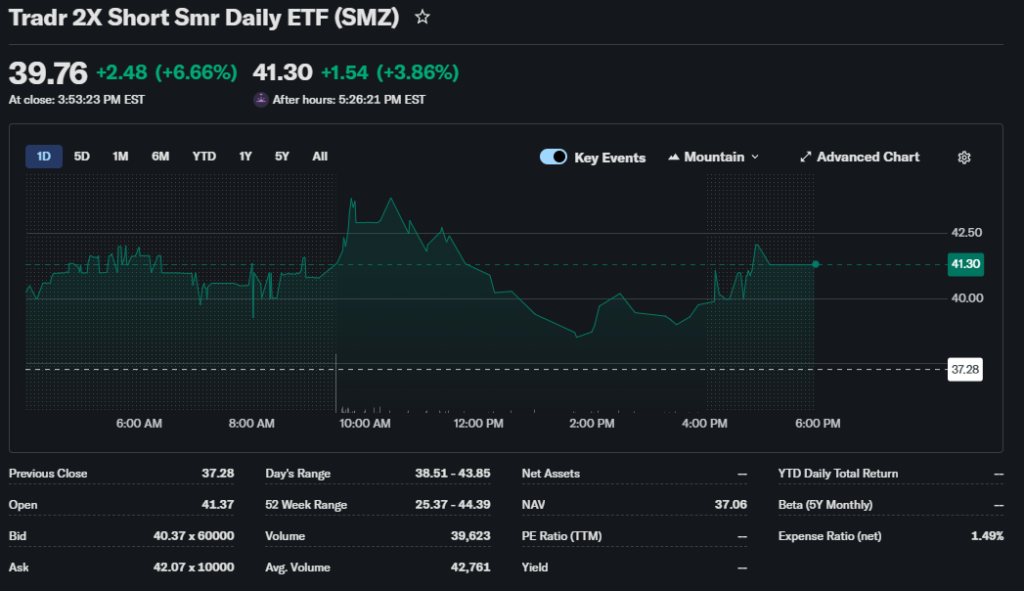1024x591 pixels.
Task: Click the green 41.30 price label
Action: [965, 264]
